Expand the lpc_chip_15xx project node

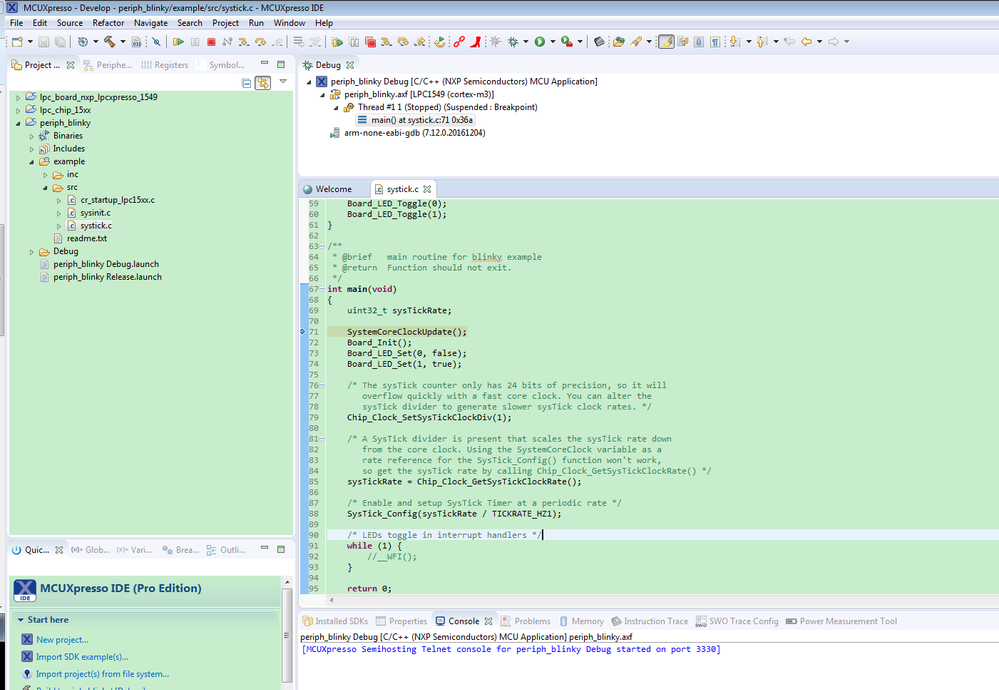tap(19, 110)
